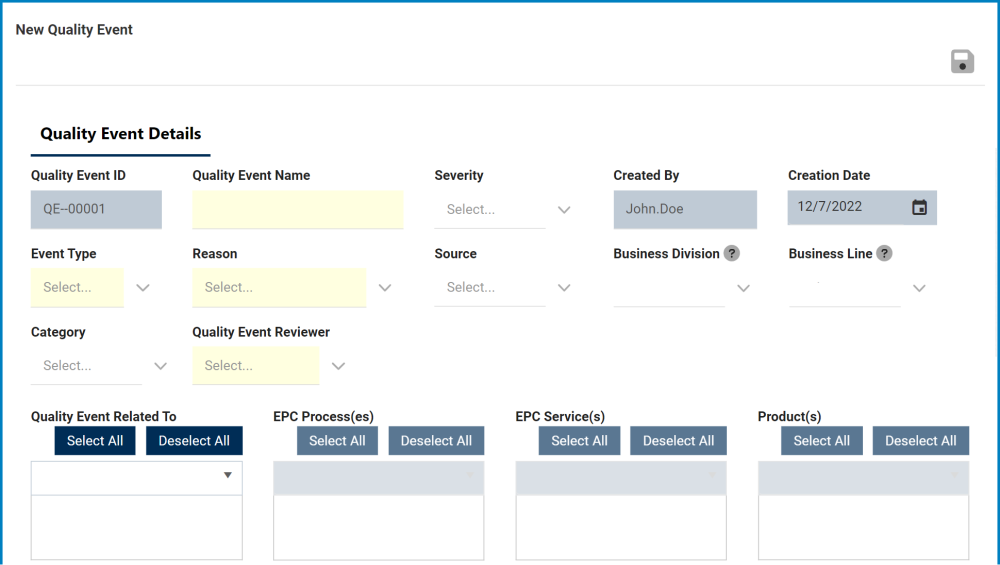Open the Source dropdown

pos(564,288)
